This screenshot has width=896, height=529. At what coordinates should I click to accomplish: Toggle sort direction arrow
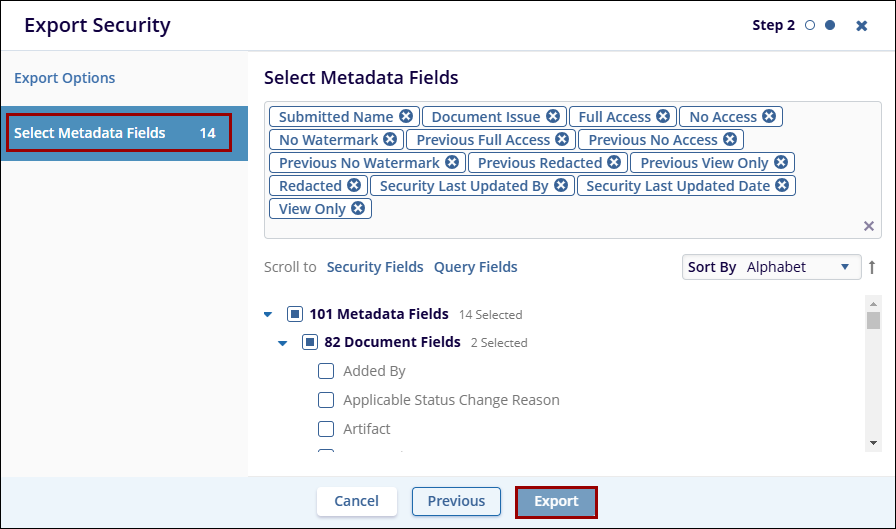pos(872,267)
